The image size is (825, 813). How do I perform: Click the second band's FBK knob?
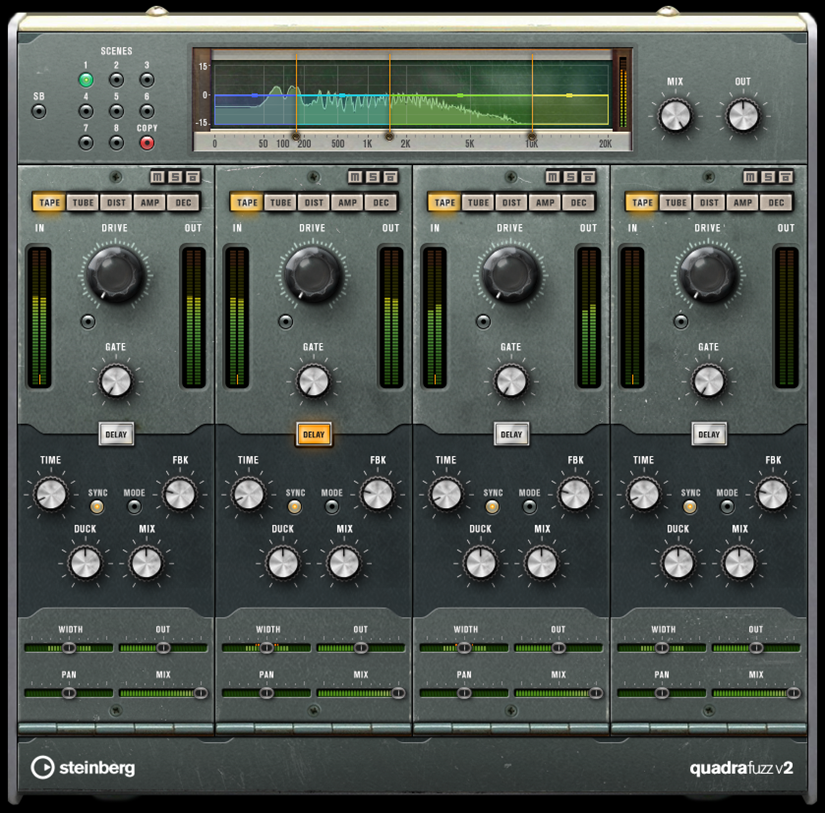[x=377, y=495]
